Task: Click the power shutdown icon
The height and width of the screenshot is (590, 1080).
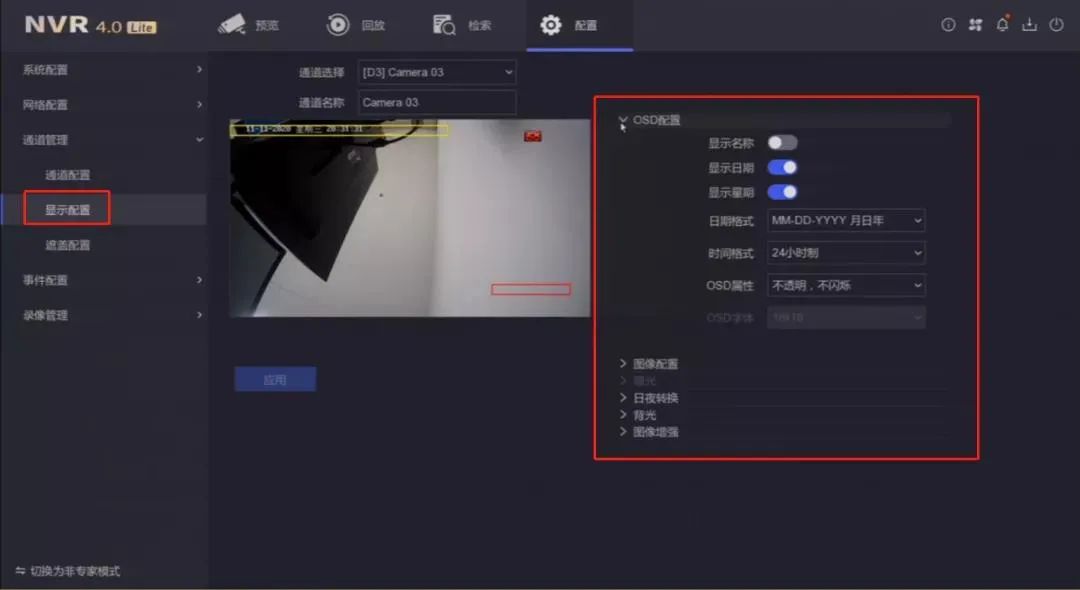Action: point(1056,25)
